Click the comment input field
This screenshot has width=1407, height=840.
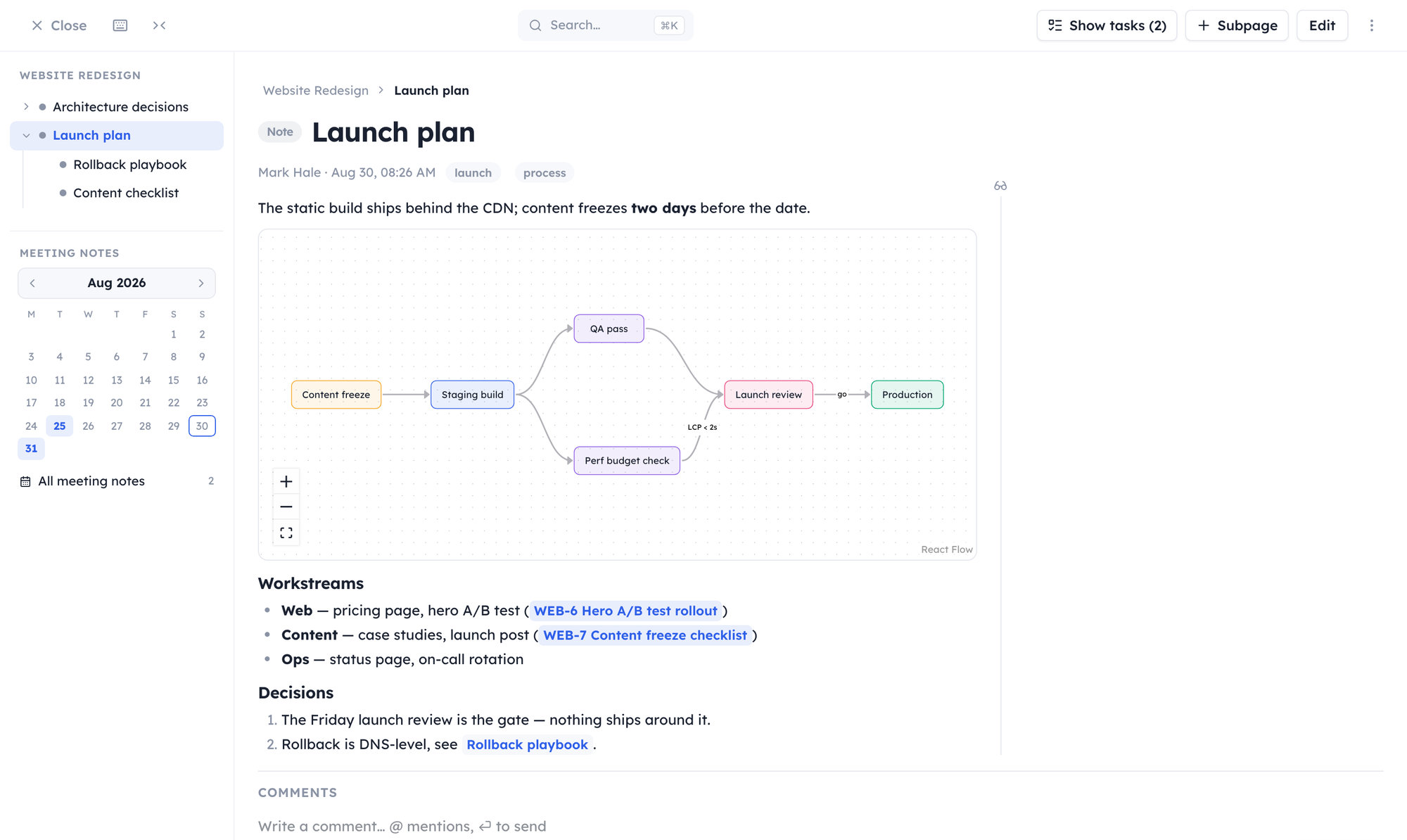(x=820, y=826)
